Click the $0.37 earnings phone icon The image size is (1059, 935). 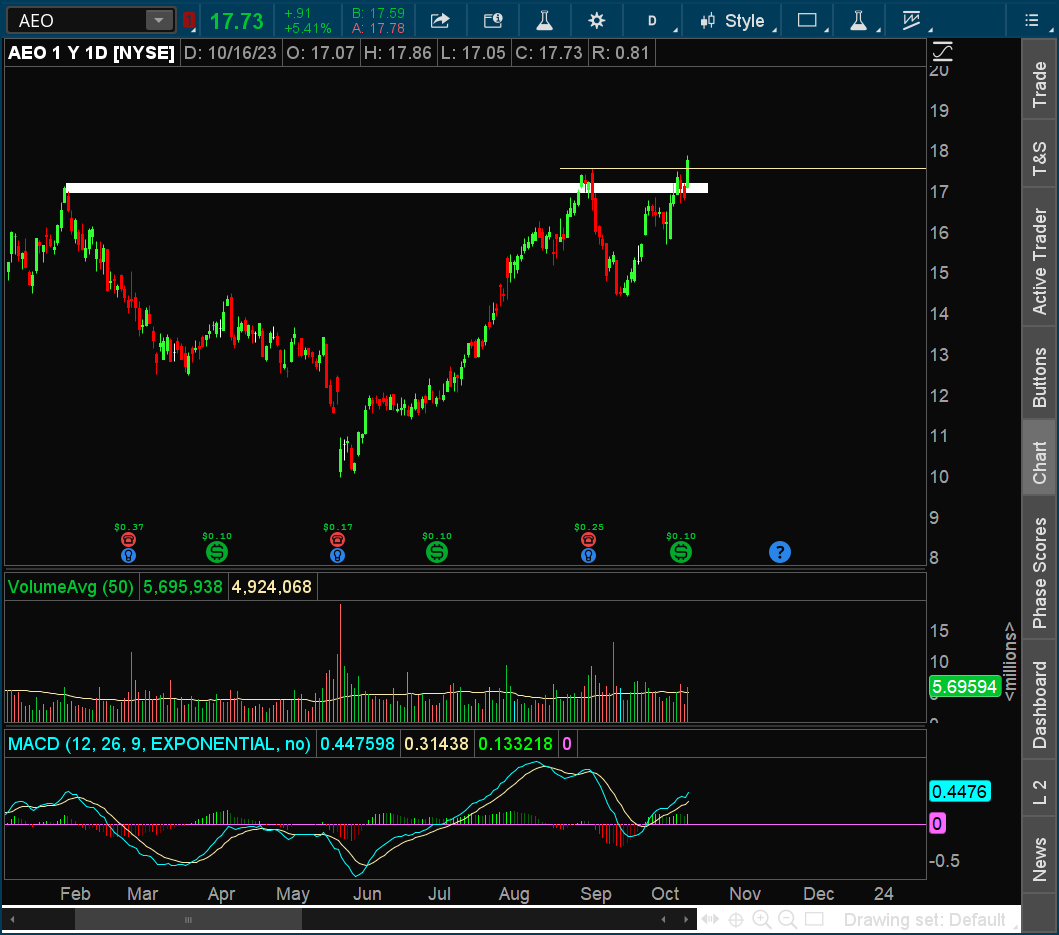pos(128,539)
